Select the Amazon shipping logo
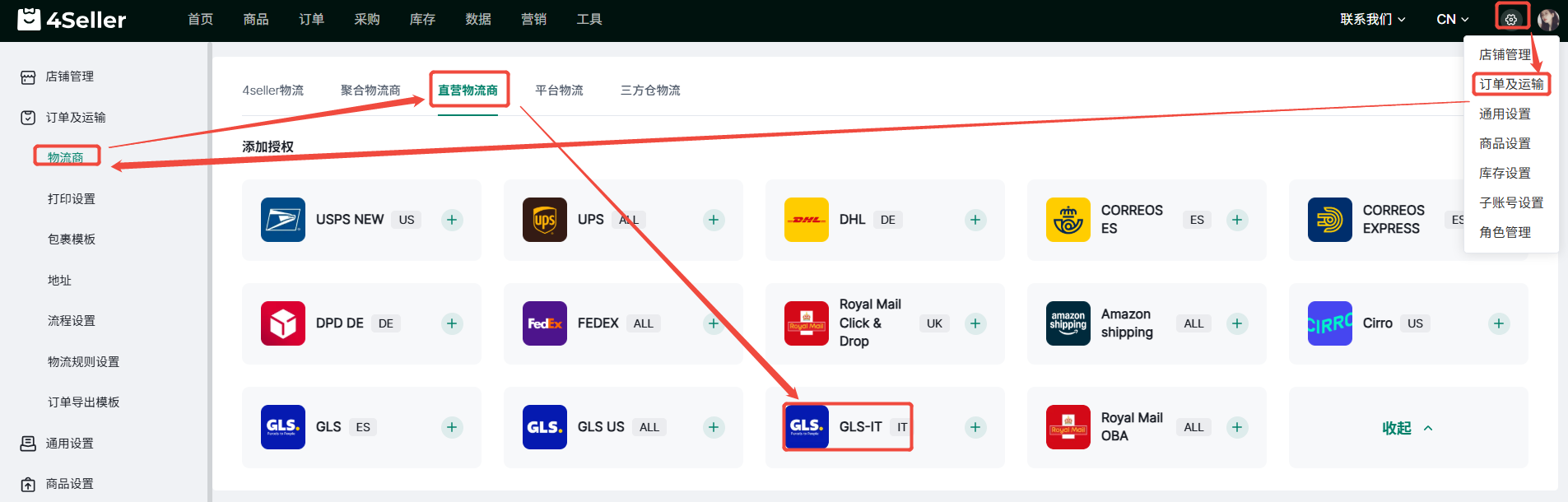1568x502 pixels. tap(1068, 323)
